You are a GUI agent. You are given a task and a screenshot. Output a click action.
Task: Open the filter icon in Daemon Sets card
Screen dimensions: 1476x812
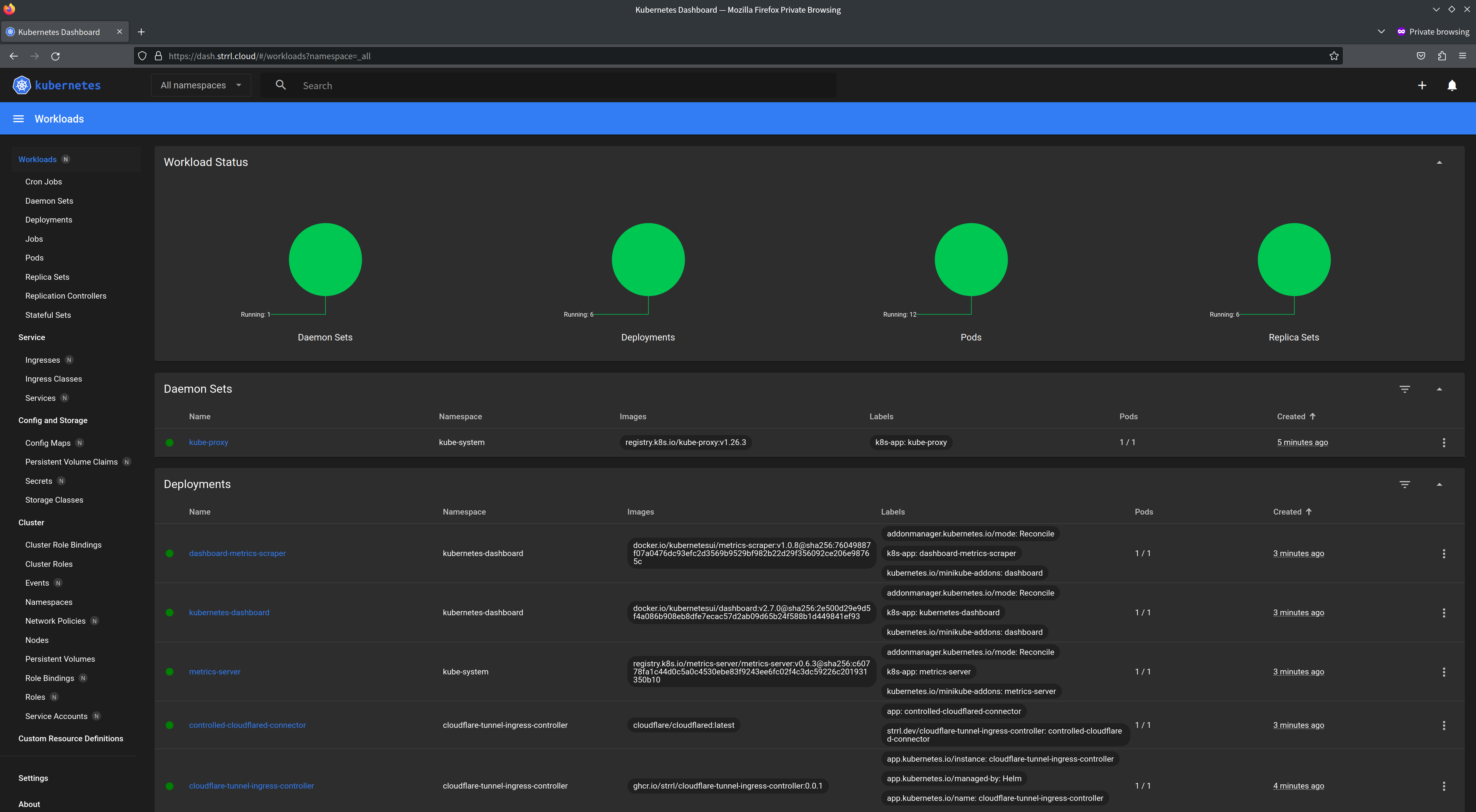tap(1404, 389)
